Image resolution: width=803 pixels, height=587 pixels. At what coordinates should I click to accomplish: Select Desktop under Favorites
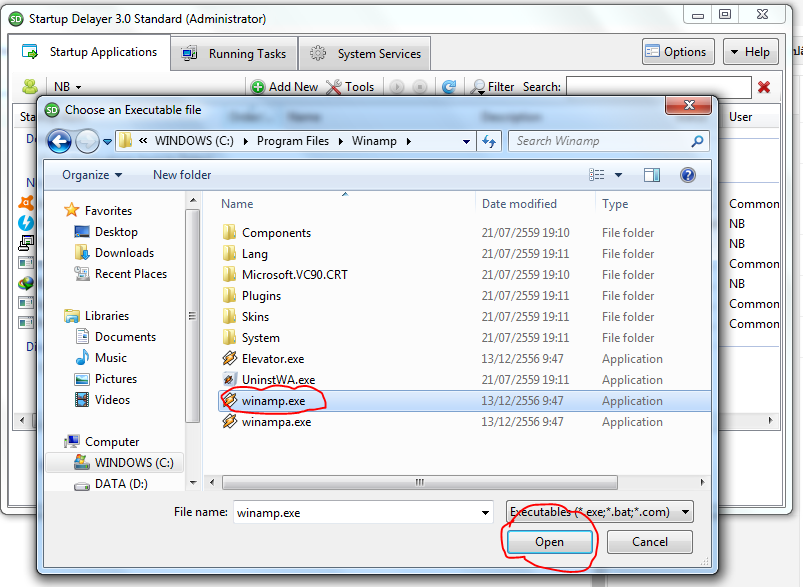[106, 232]
